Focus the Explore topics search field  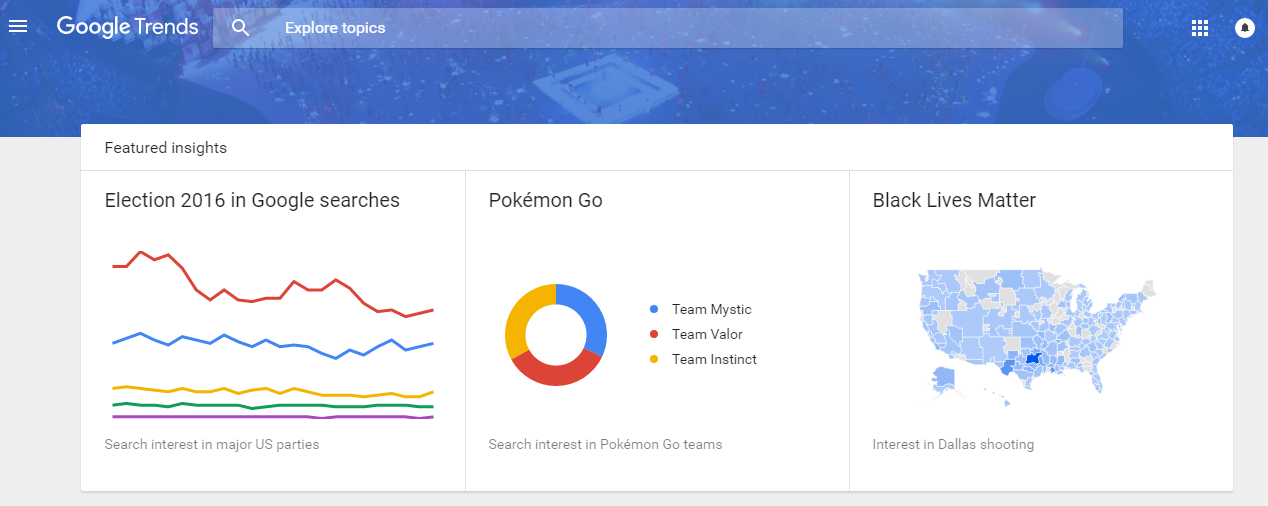668,28
